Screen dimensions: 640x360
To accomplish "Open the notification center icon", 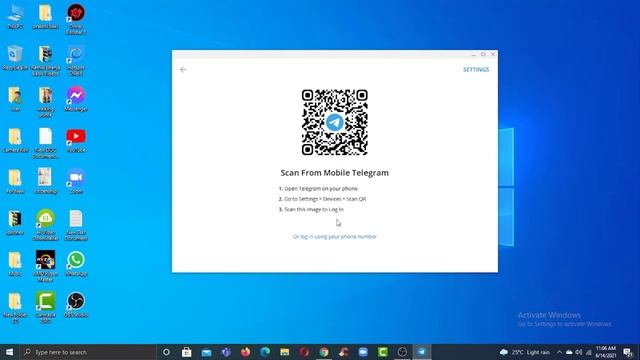I will click(x=628, y=352).
